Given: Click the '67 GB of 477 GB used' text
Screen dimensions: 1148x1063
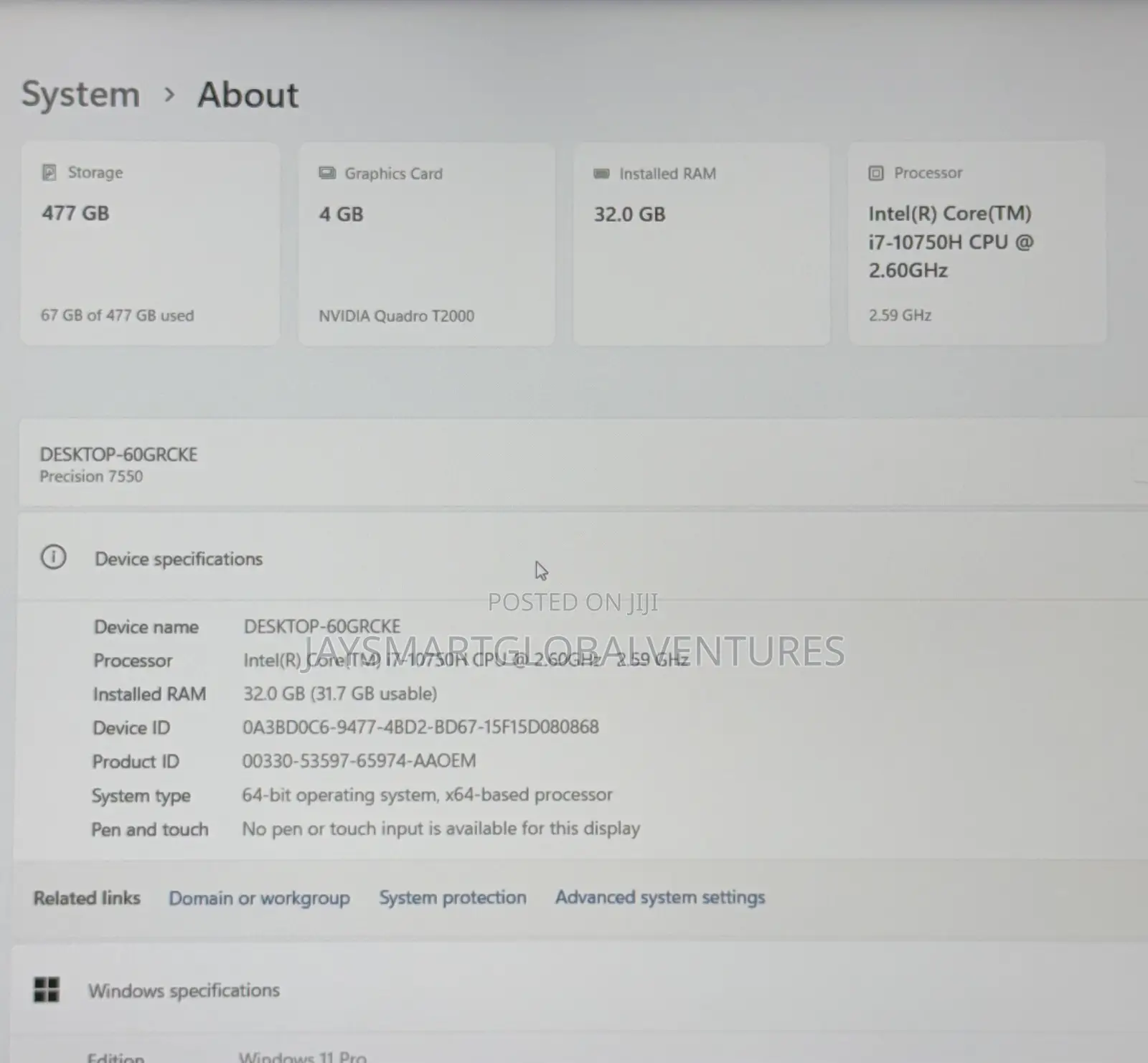Looking at the screenshot, I should click(x=117, y=316).
